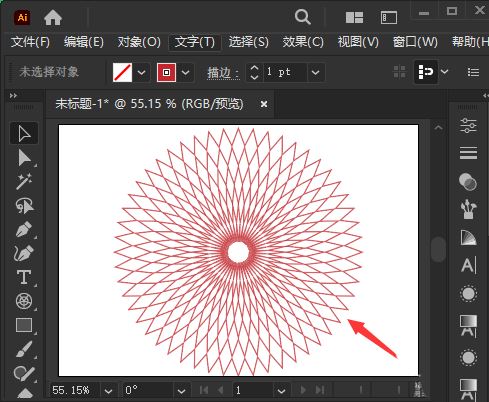489x402 pixels.
Task: Toggle the snap alignment magnet button
Action: pos(426,72)
